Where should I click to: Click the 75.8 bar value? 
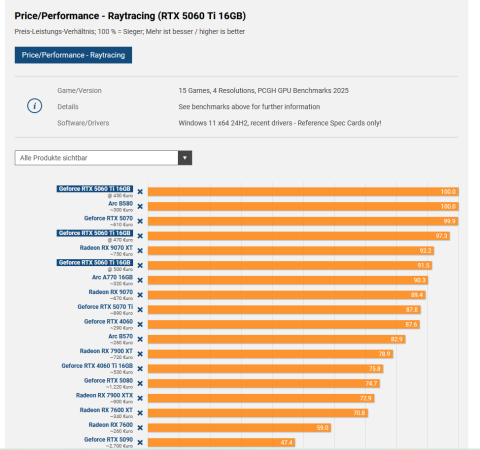(x=375, y=369)
